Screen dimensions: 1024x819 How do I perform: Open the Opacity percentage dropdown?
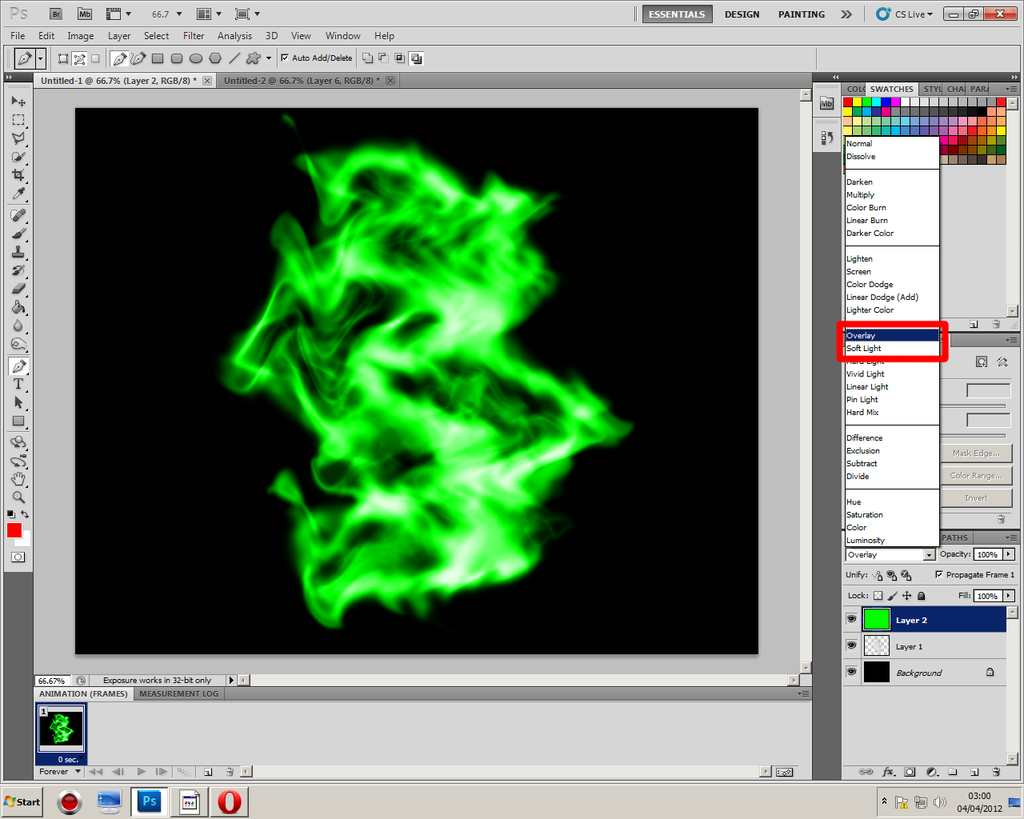pyautogui.click(x=1006, y=554)
